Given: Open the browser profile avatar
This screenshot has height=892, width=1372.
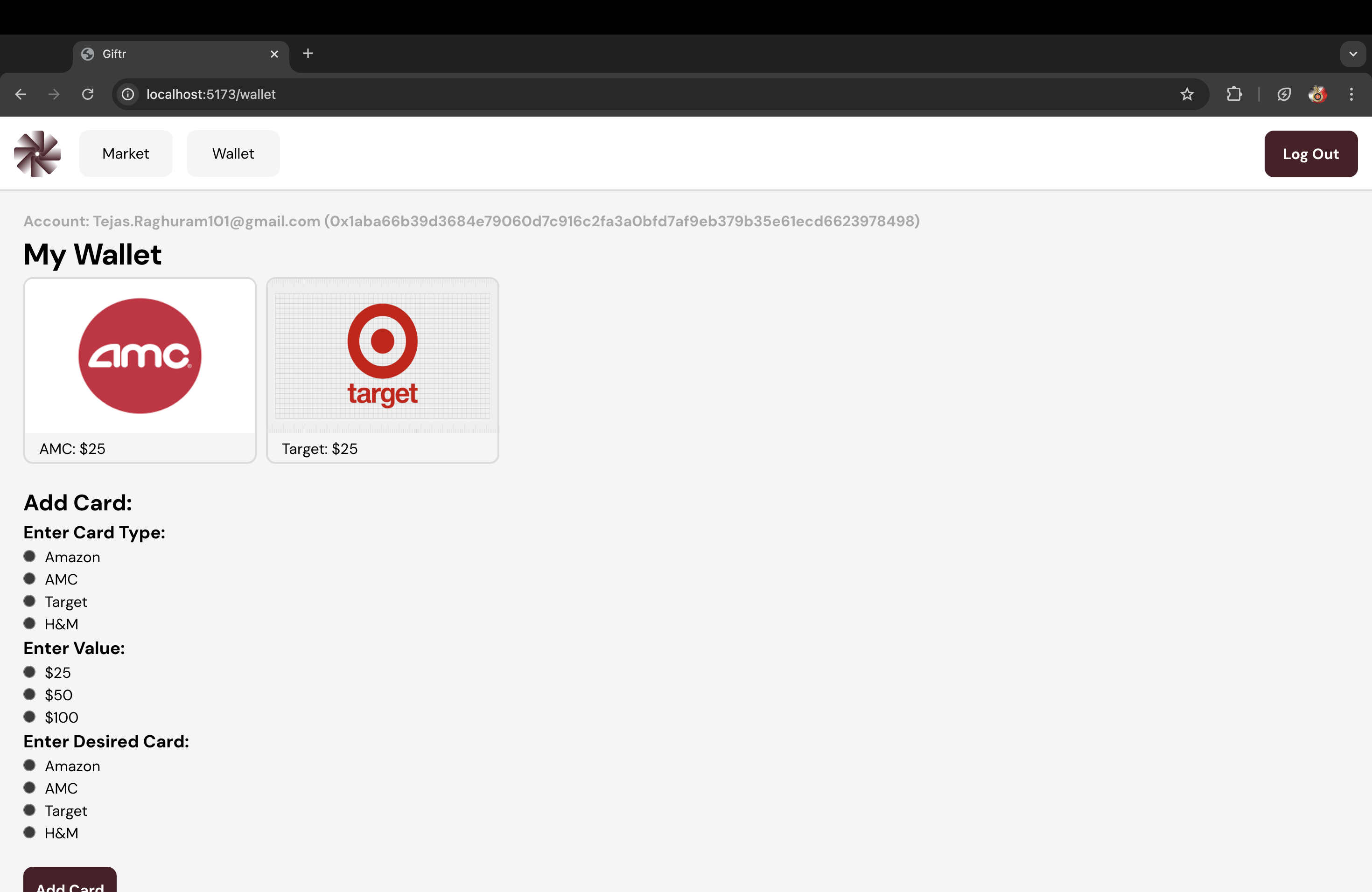Looking at the screenshot, I should pos(1317,94).
